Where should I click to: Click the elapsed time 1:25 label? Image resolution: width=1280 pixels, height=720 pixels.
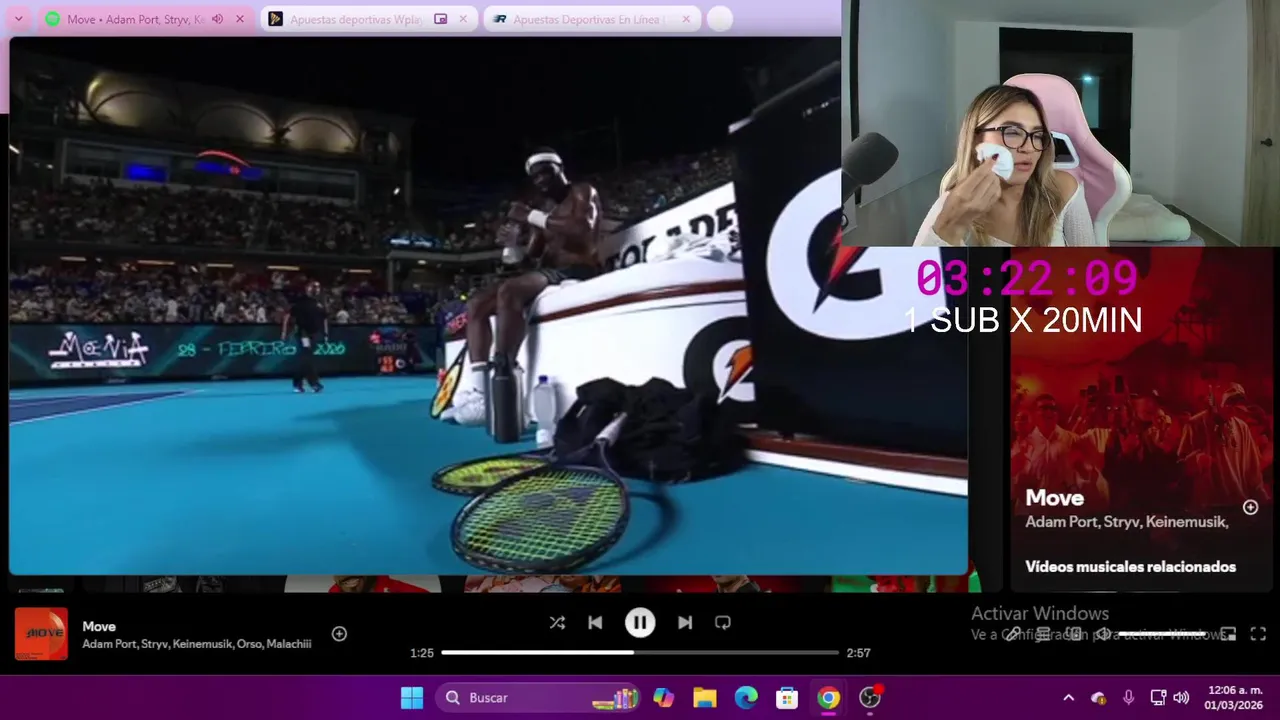(x=422, y=653)
